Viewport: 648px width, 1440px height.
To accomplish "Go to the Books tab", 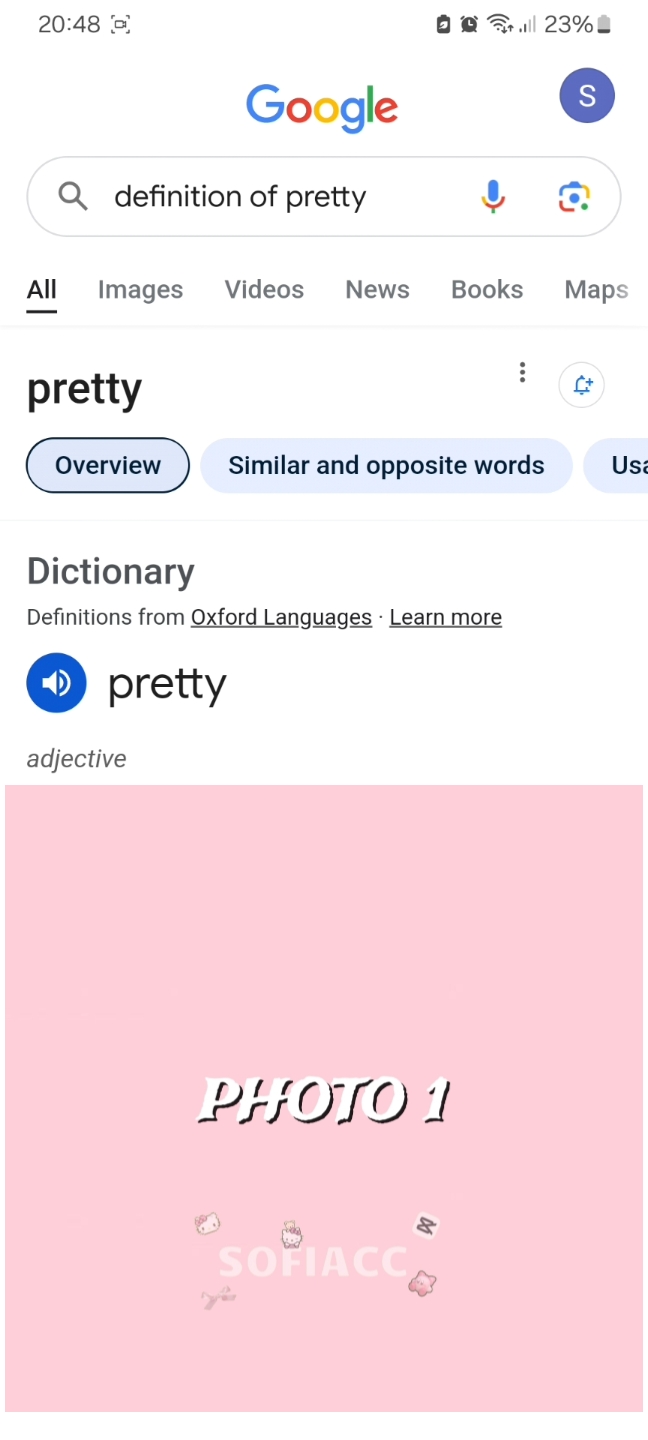I will 487,290.
